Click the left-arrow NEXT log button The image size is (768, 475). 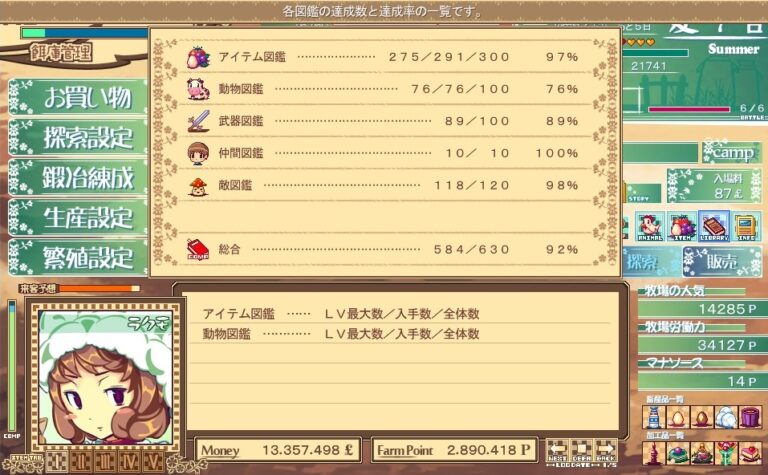557,451
